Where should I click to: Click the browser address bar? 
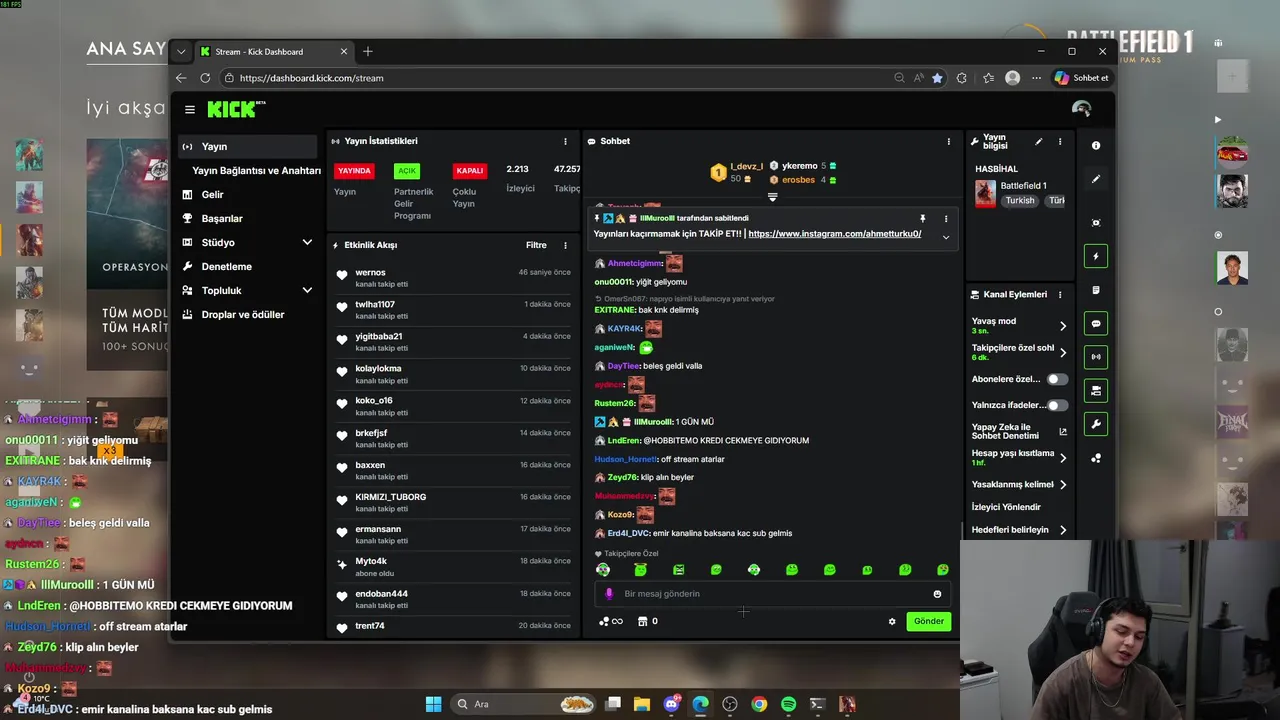[x=560, y=78]
